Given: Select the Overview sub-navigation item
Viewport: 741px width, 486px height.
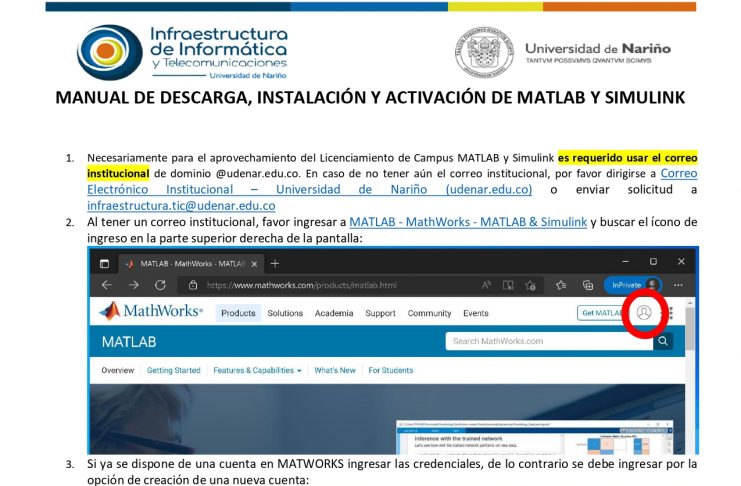Looking at the screenshot, I should (x=118, y=370).
